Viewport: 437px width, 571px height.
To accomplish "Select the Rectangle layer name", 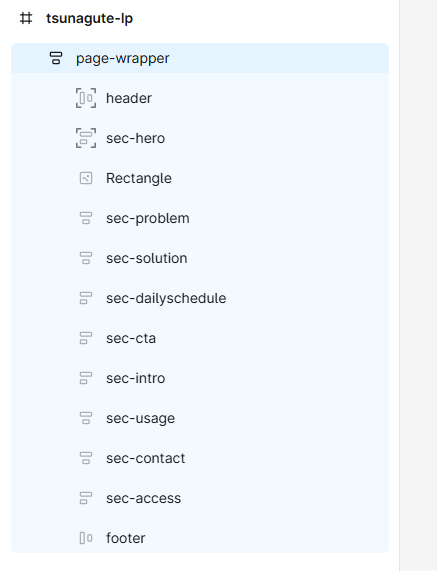I will click(139, 178).
